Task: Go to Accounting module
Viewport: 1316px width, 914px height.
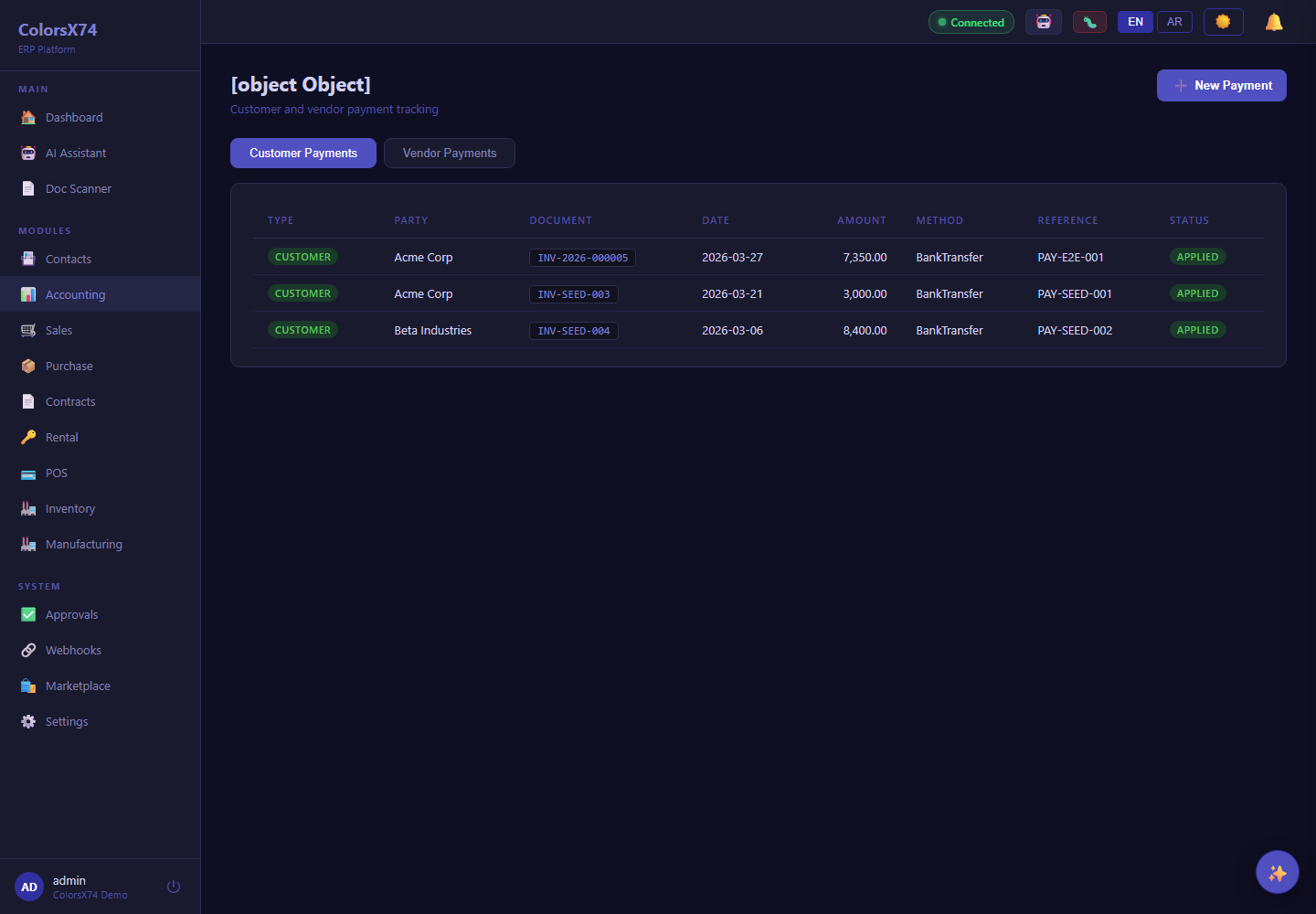Action: click(100, 294)
